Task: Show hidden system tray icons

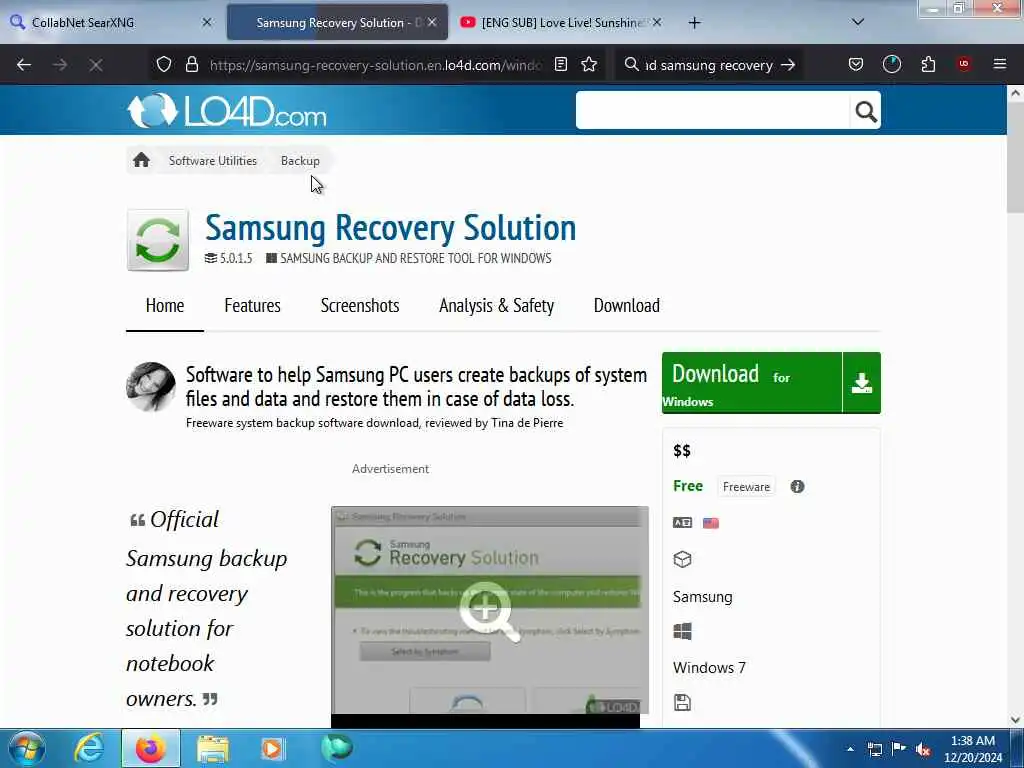Action: (850, 749)
